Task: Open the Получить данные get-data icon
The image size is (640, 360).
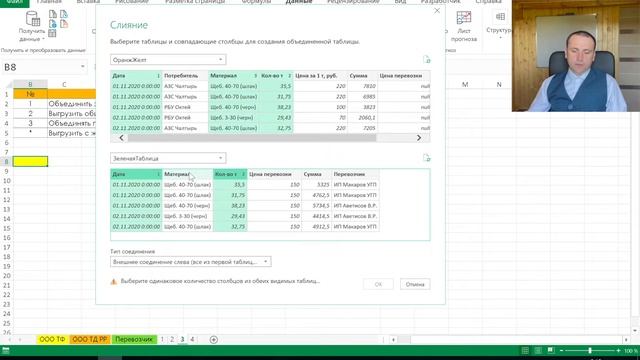Action: 32,19
